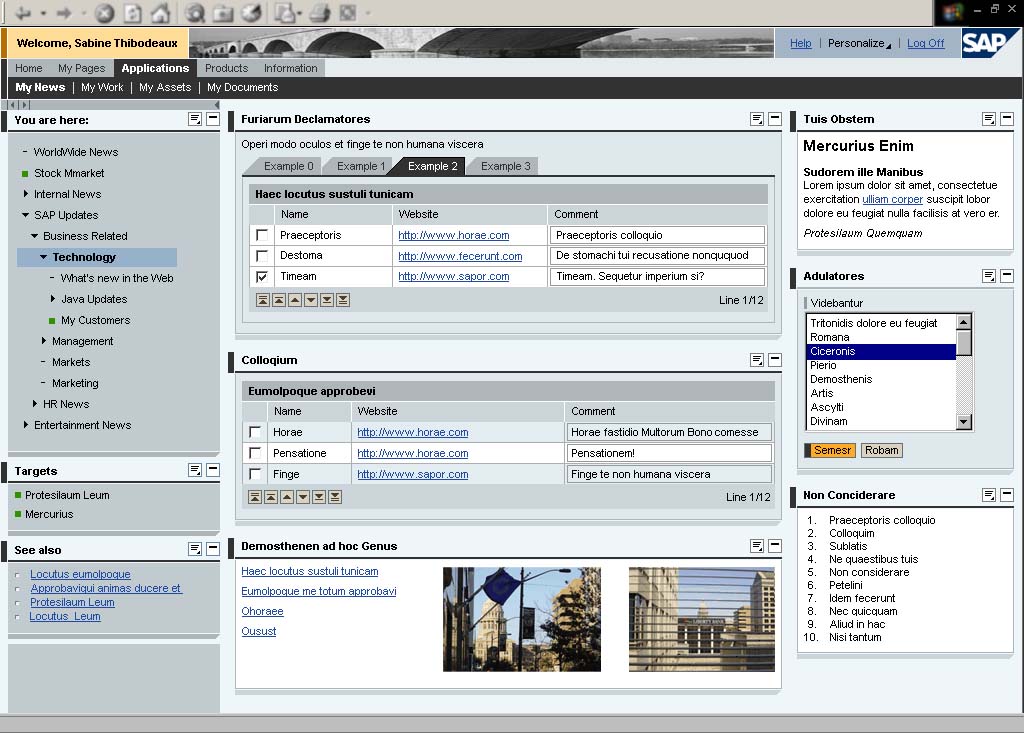The image size is (1024, 733).
Task: Tick the checkbox for the Pensatione row
Action: coord(255,453)
